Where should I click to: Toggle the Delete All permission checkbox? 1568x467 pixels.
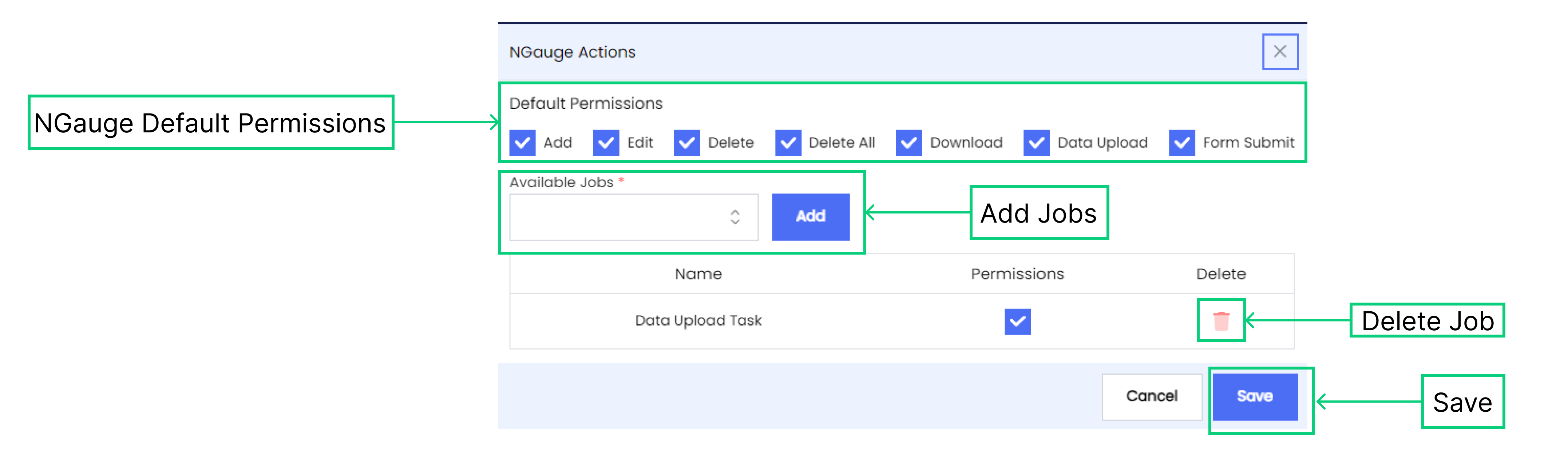[x=788, y=143]
